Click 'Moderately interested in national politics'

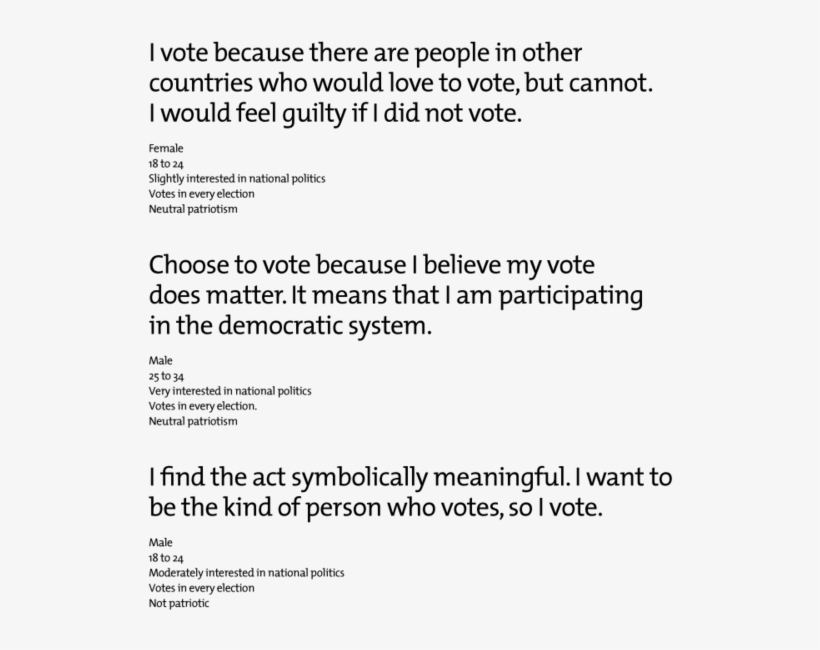pyautogui.click(x=246, y=573)
